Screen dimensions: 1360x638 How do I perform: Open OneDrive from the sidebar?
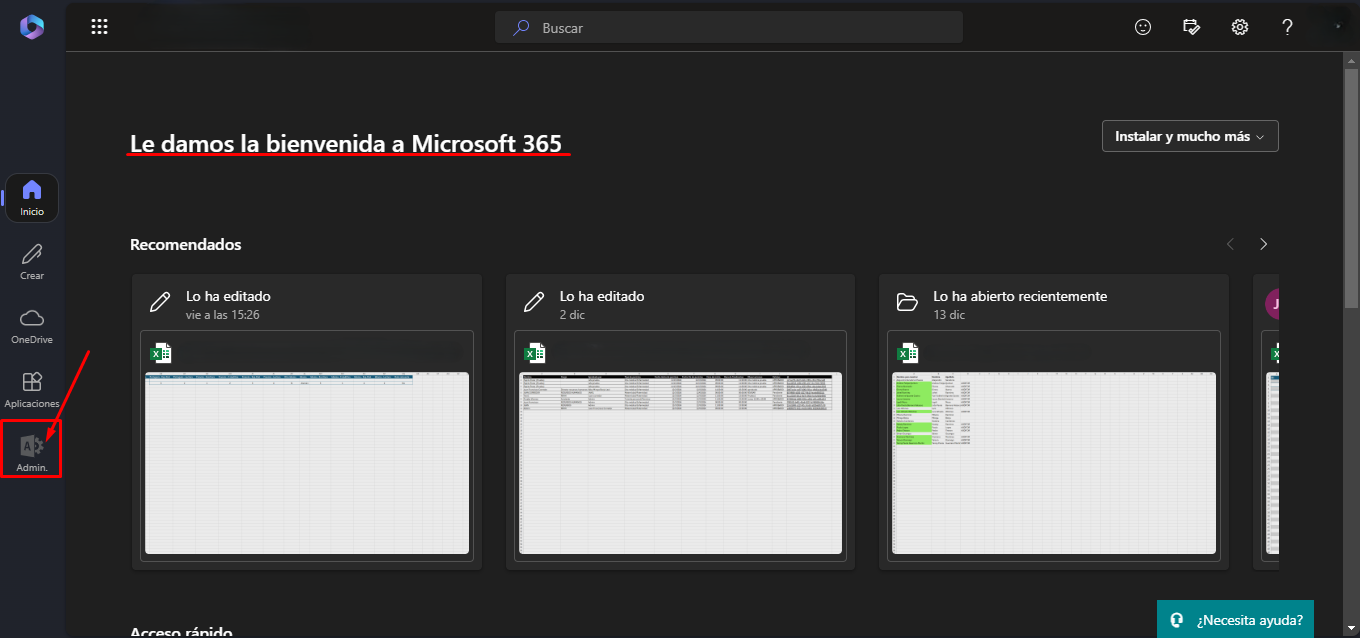[x=32, y=325]
